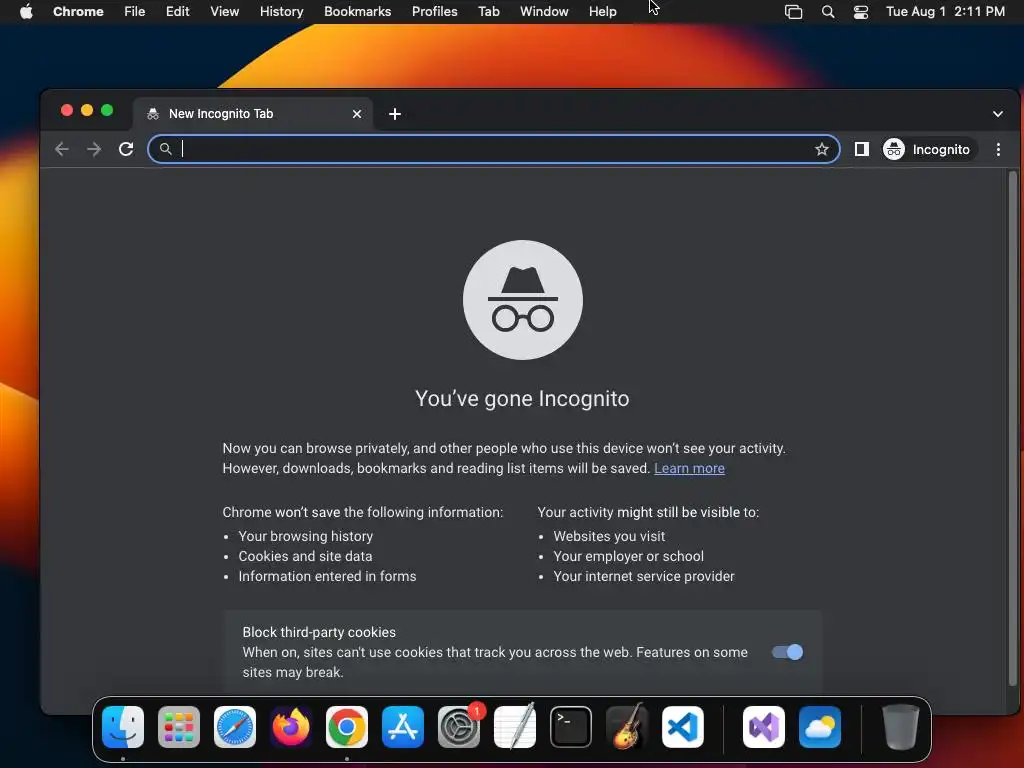Close the New Incognito Tab

coord(357,114)
